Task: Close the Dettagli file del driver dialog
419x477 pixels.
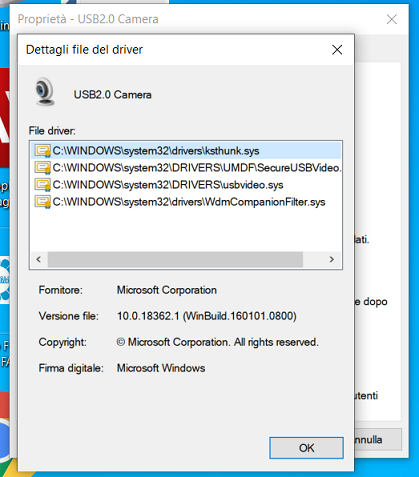Action: coord(337,50)
